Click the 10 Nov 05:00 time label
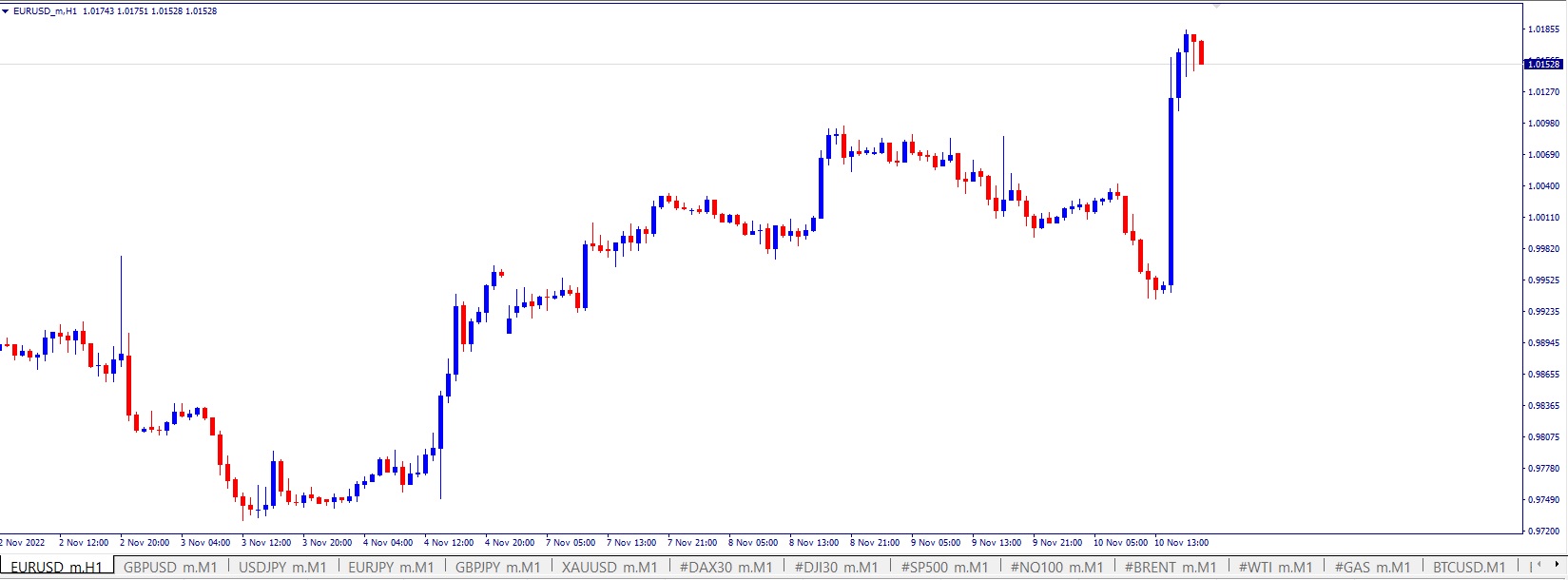The width and height of the screenshot is (1568, 580). [x=1121, y=543]
